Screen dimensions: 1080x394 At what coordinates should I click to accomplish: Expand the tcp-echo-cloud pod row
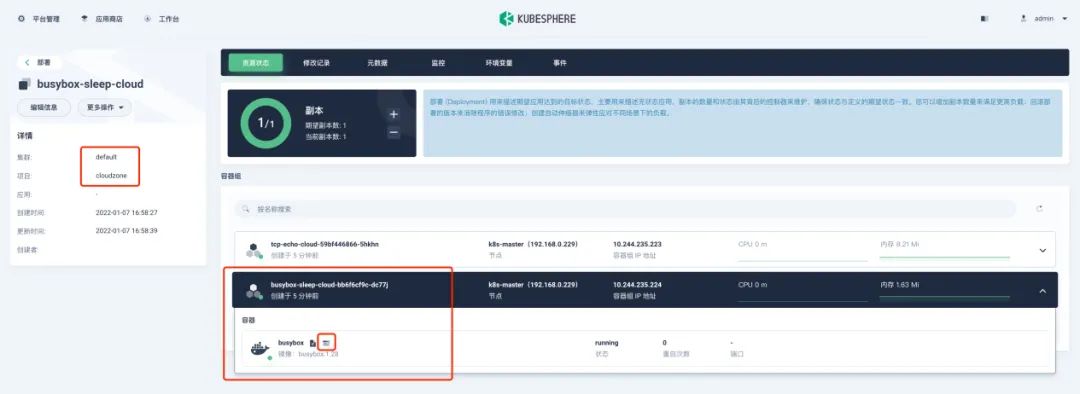(1042, 250)
